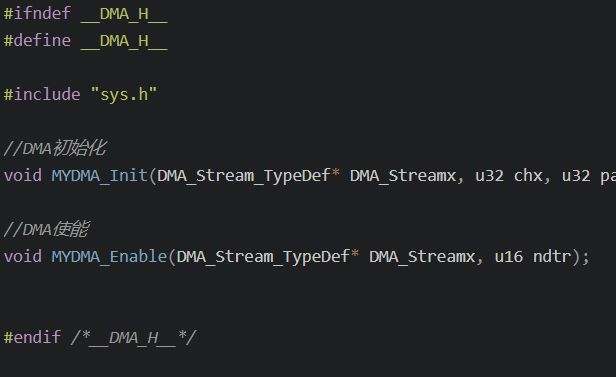Image resolution: width=616 pixels, height=377 pixels.
Task: Click DMA_Stream_TypeDef in MYDMA_Enable declaration
Action: (x=263, y=256)
